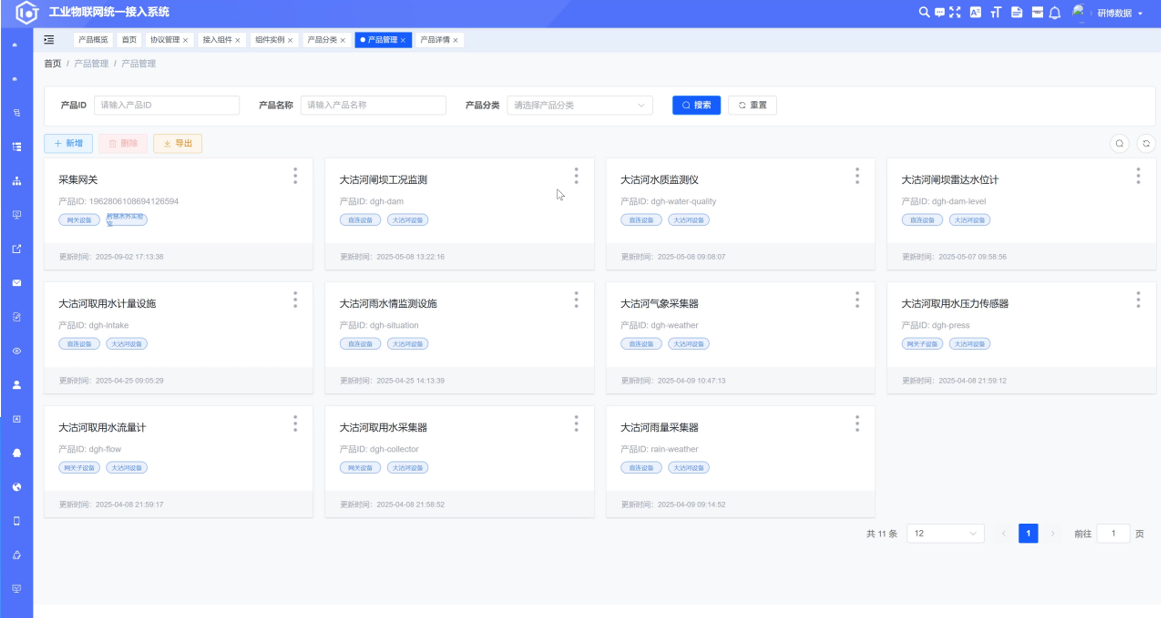Focus the 产品名称 input field
Viewport: 1161px width, 618px height.
pyautogui.click(x=373, y=105)
